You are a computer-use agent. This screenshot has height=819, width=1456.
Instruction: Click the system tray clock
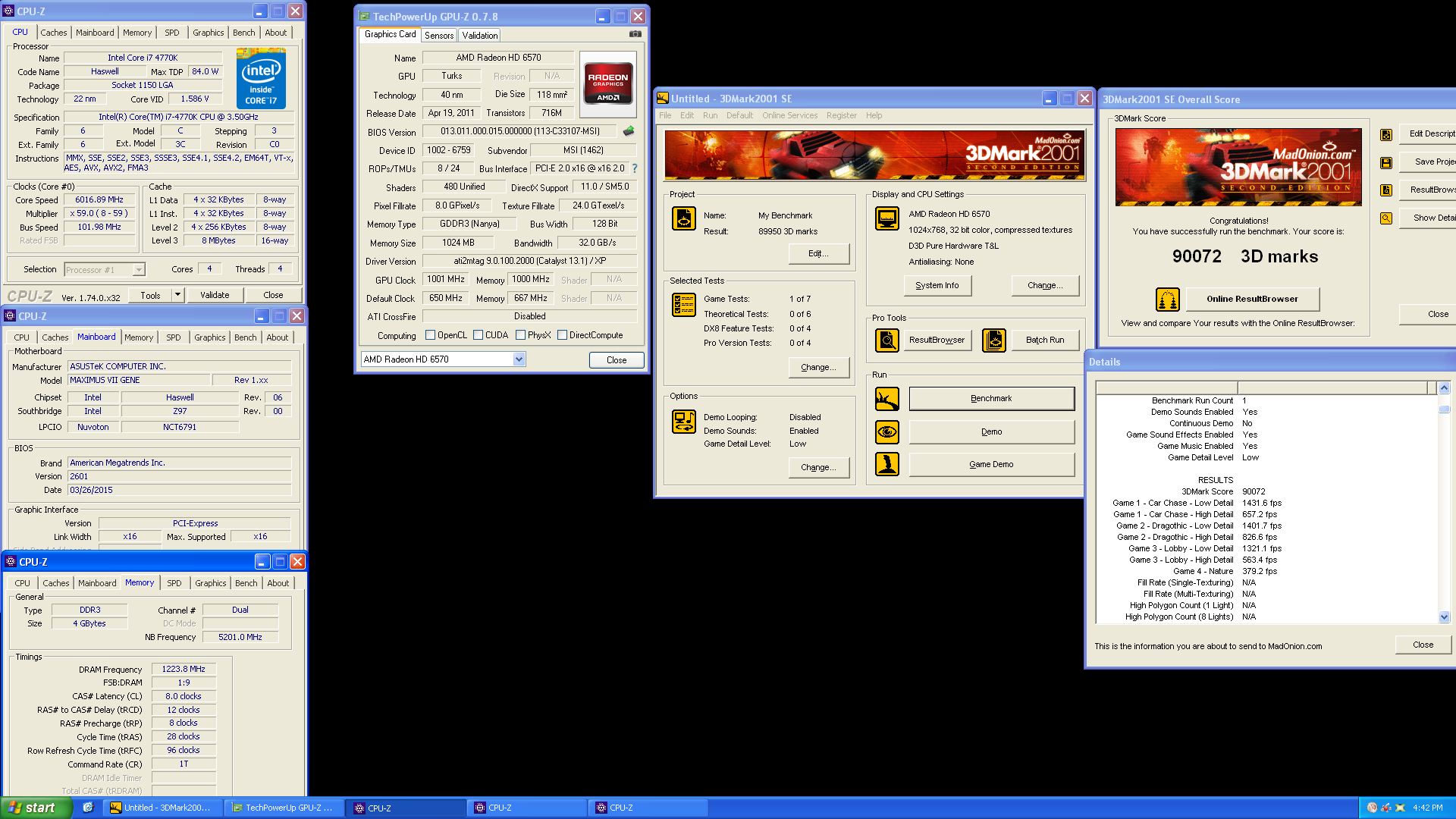click(1427, 808)
